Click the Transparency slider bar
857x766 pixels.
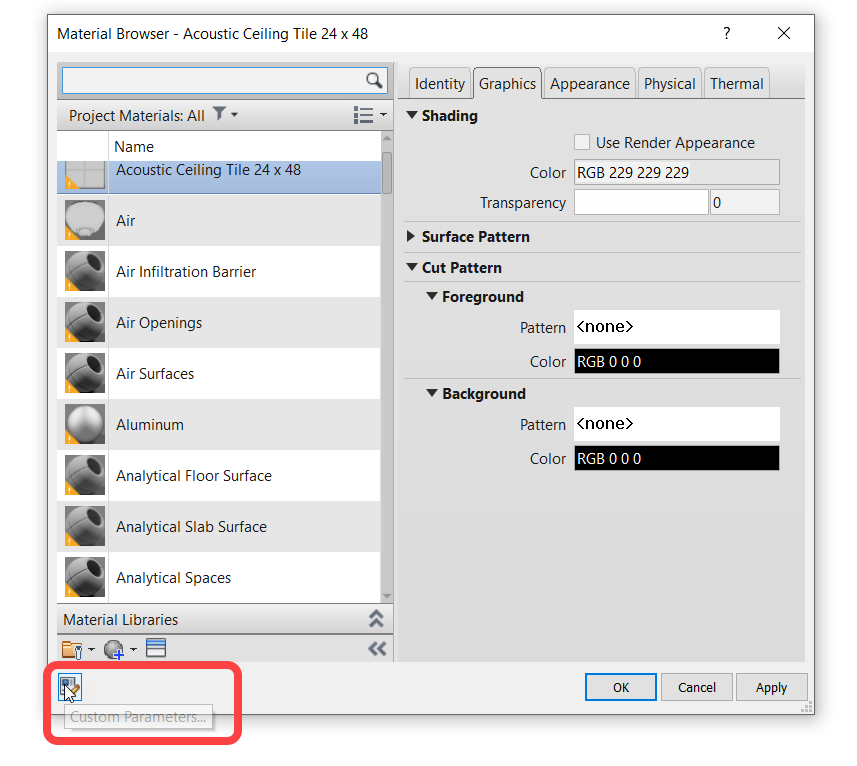(x=641, y=202)
